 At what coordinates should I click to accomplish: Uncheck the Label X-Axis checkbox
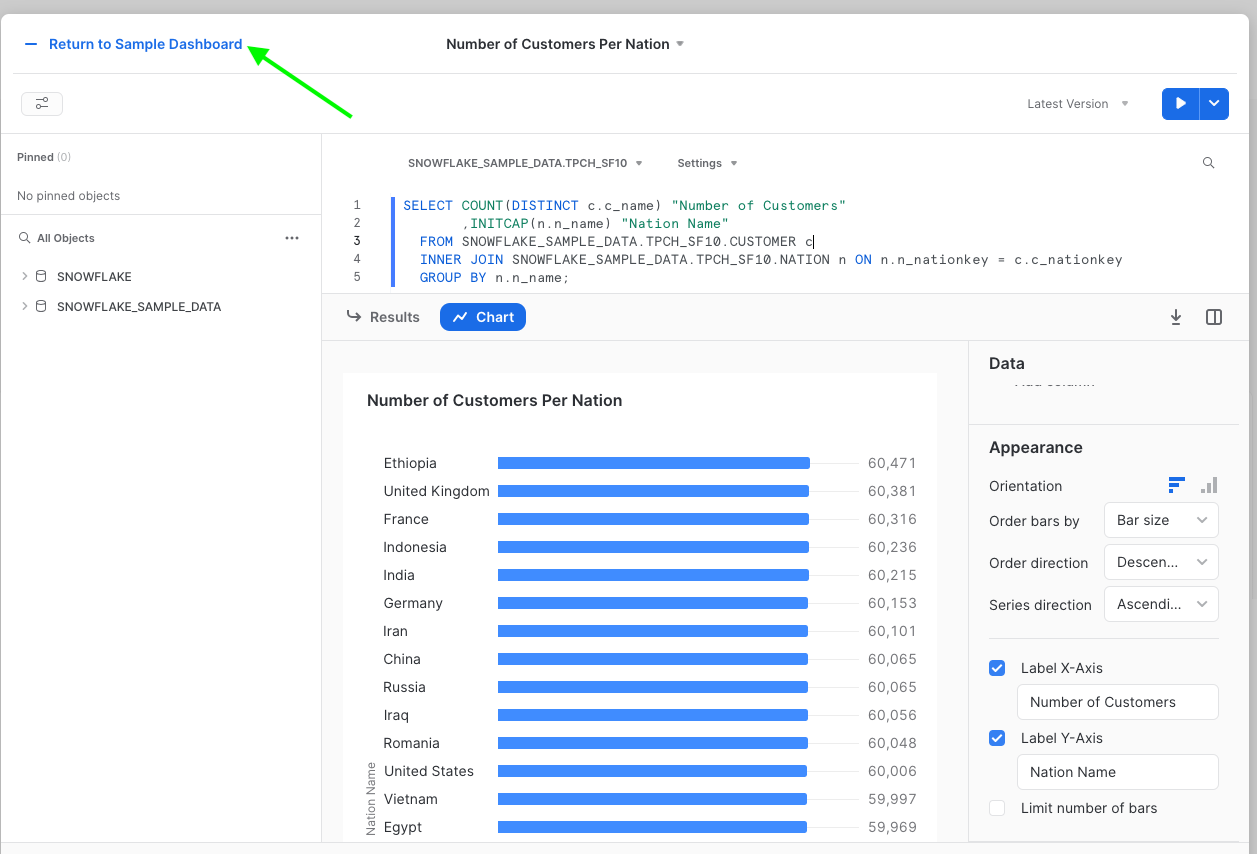click(997, 668)
